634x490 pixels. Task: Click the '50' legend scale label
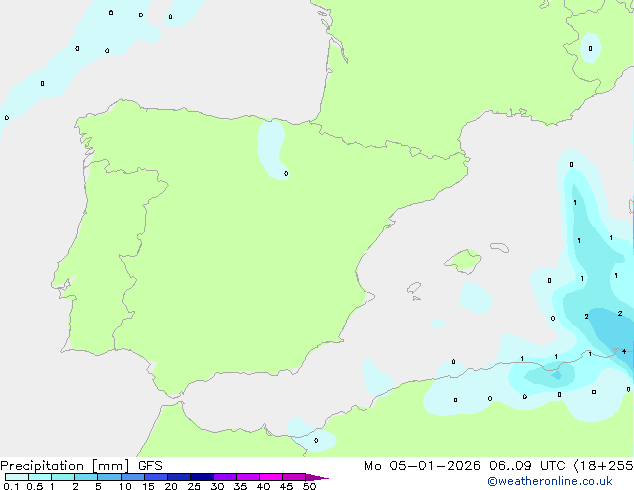tap(309, 486)
